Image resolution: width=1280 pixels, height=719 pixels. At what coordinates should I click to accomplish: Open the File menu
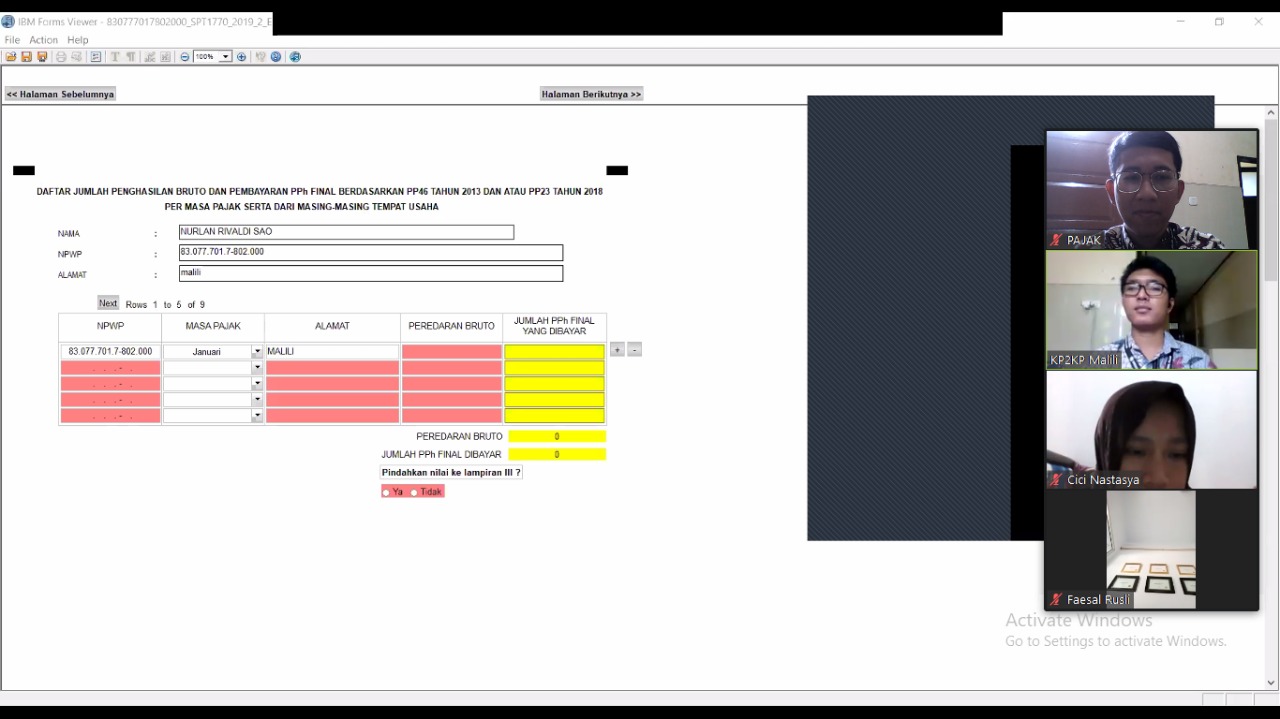12,40
